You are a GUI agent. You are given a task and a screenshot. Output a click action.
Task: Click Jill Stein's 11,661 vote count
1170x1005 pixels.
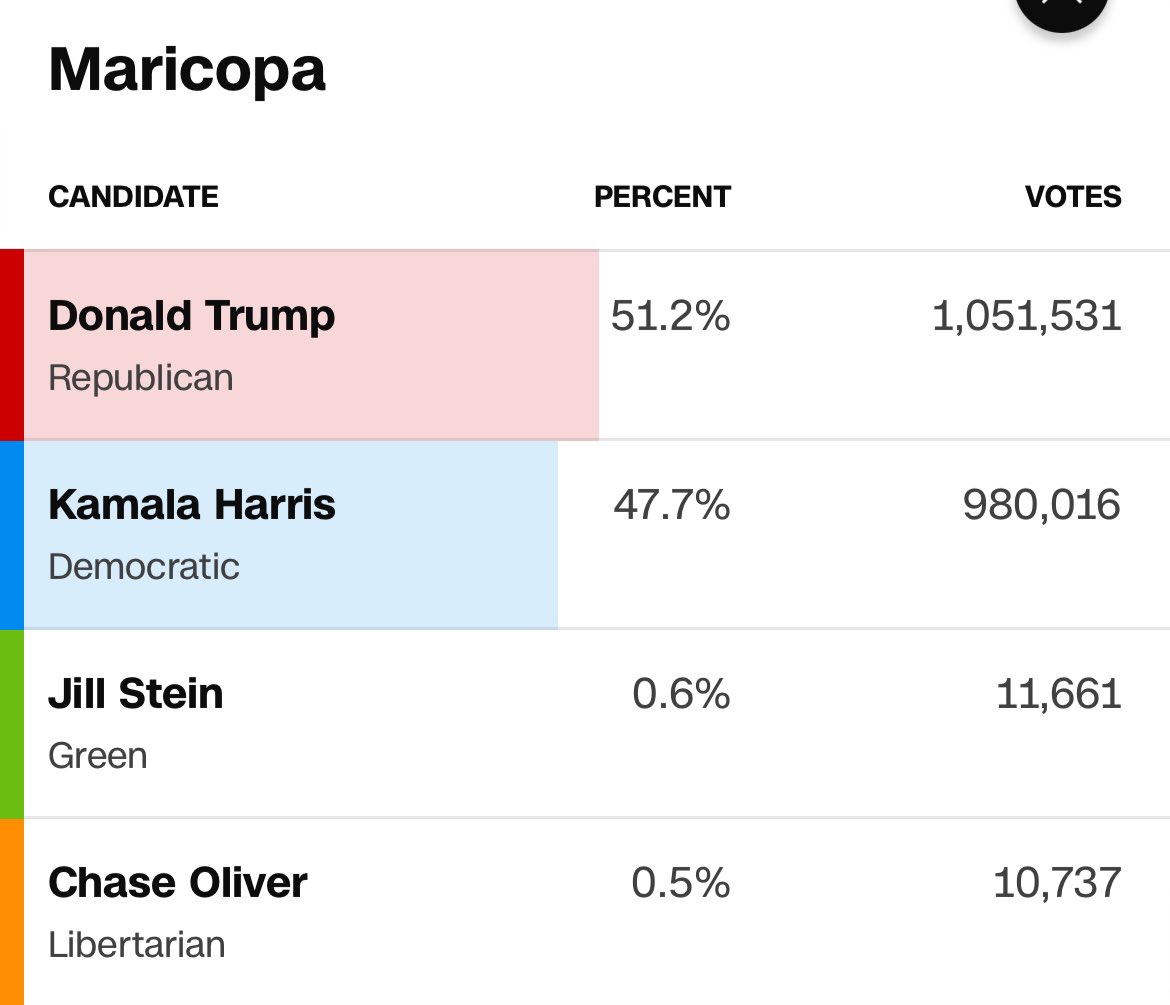(1058, 693)
